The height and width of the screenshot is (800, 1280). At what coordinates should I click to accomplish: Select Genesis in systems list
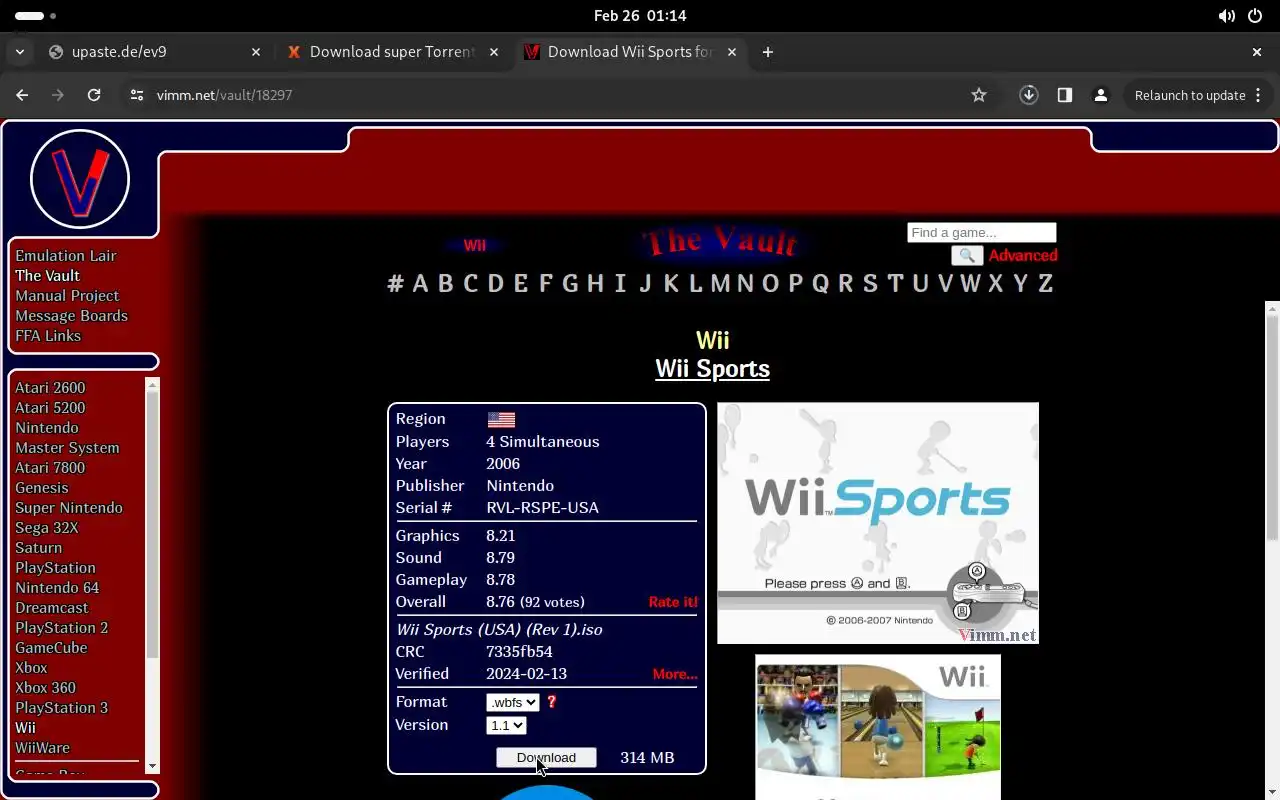point(42,488)
